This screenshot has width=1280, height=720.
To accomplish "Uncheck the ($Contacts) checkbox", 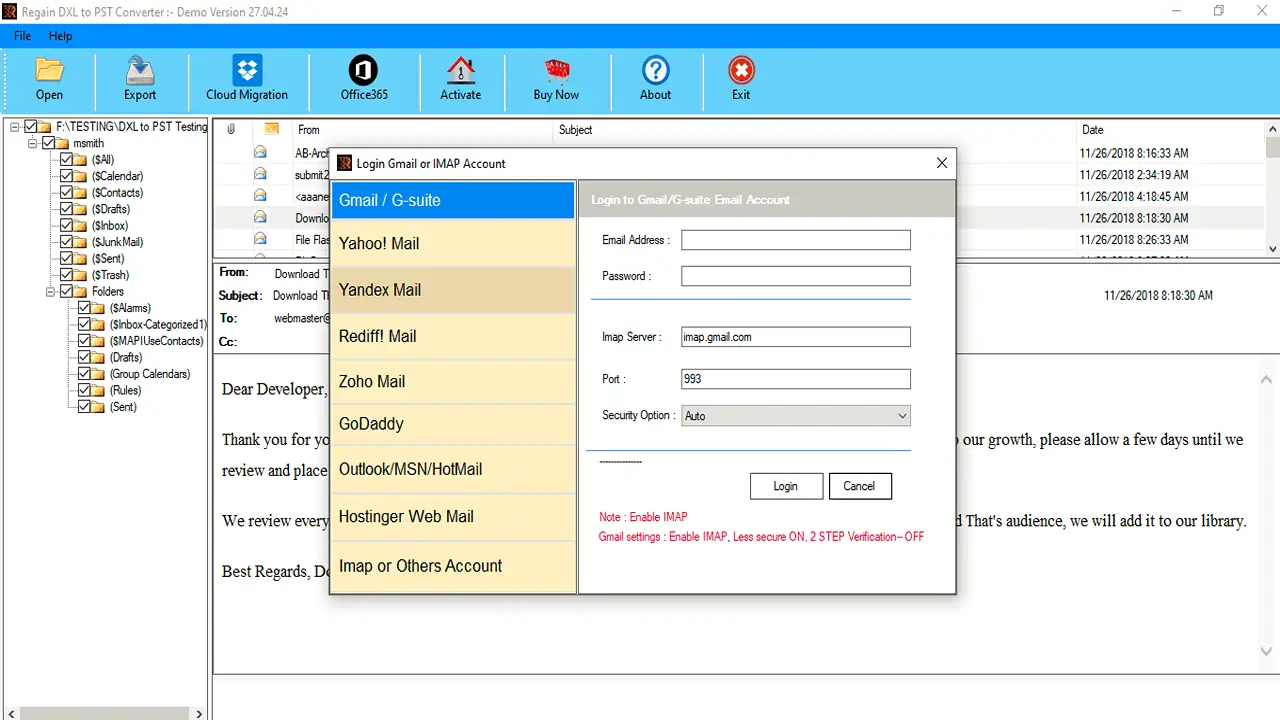I will [66, 193].
